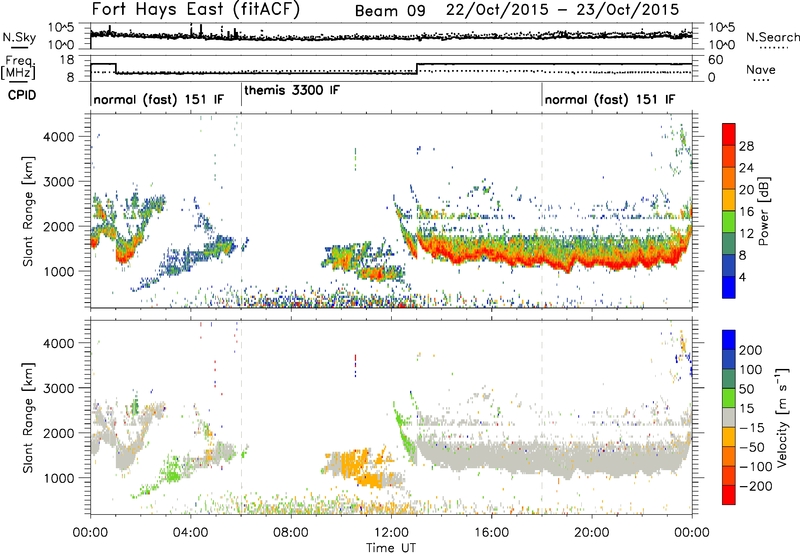The height and width of the screenshot is (554, 800).
Task: Click the "2000" range tick of the velocity panel
Action: pyautogui.click(x=58, y=433)
